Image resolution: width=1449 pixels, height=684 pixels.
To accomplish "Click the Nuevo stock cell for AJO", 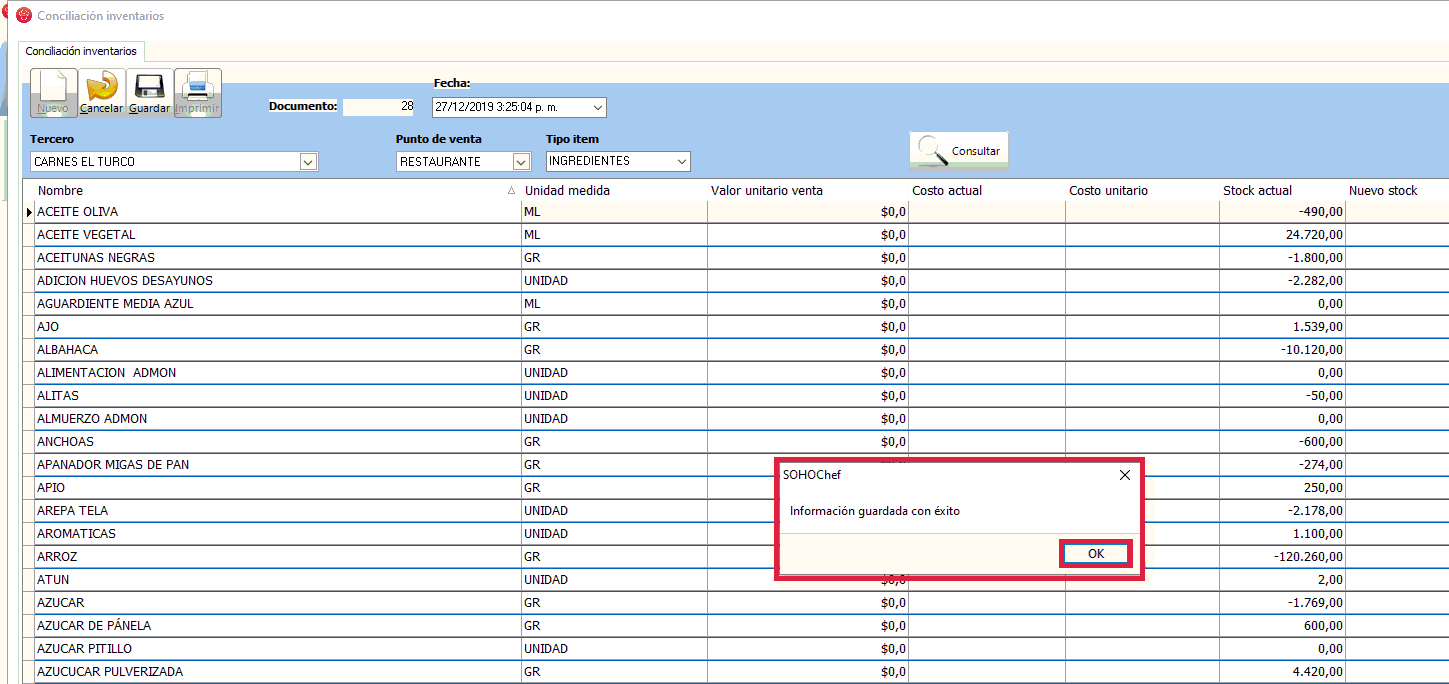I will (1396, 327).
